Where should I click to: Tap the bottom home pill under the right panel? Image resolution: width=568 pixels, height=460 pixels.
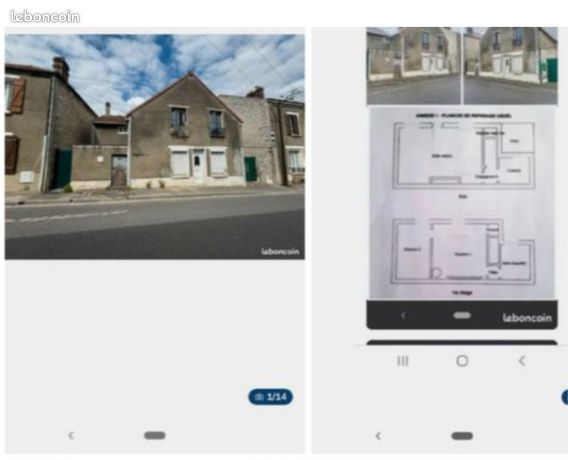[462, 436]
